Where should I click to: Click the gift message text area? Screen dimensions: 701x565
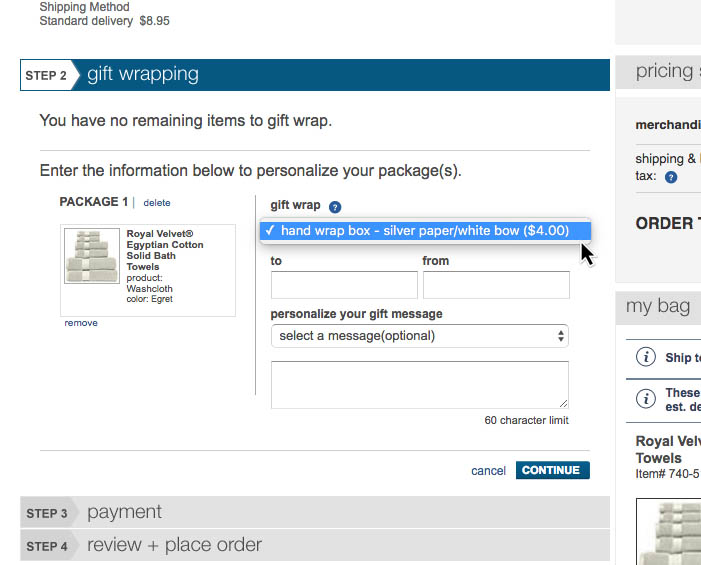click(x=420, y=385)
